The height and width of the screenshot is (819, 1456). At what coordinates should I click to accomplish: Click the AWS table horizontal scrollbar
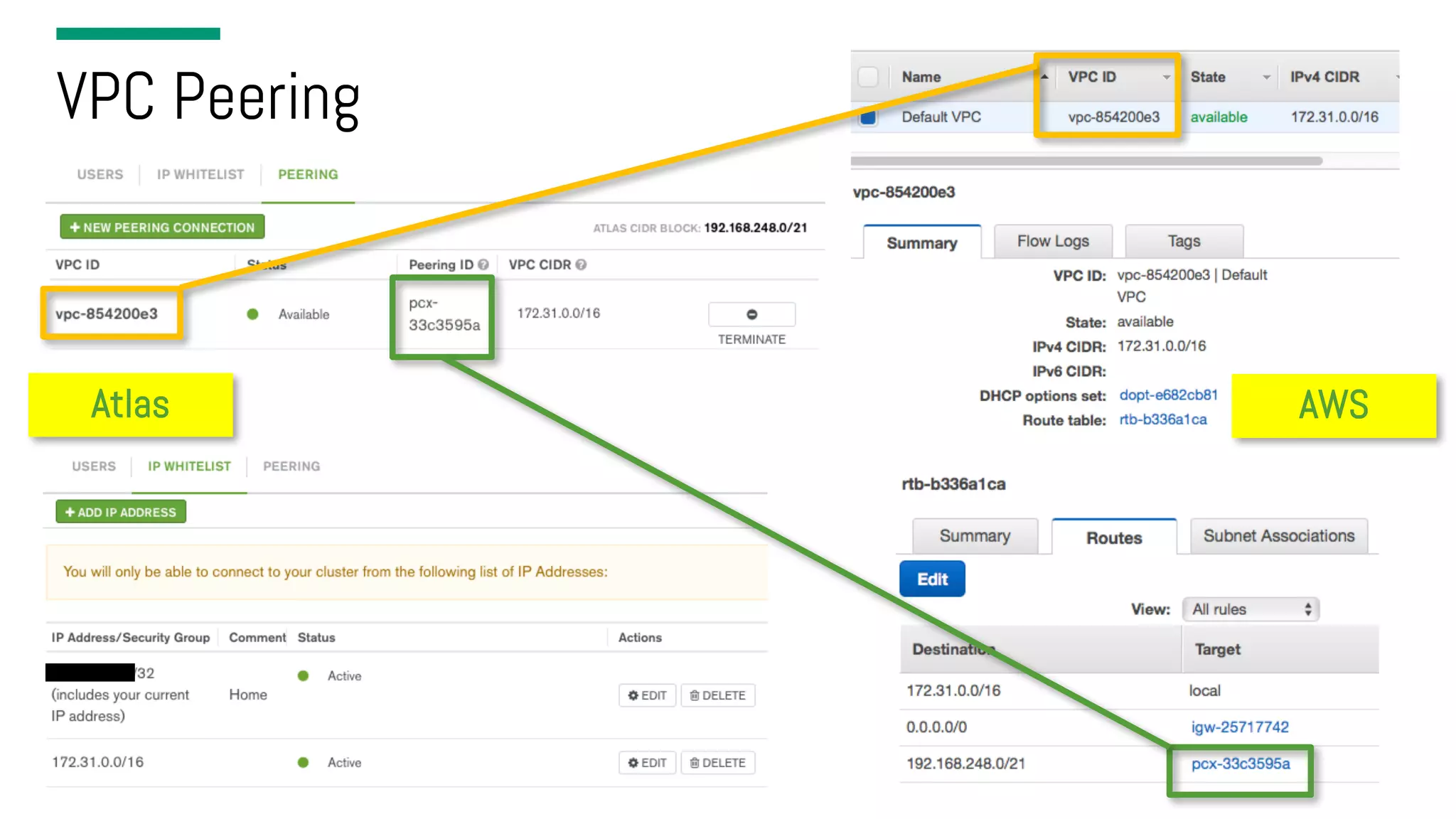1086,161
